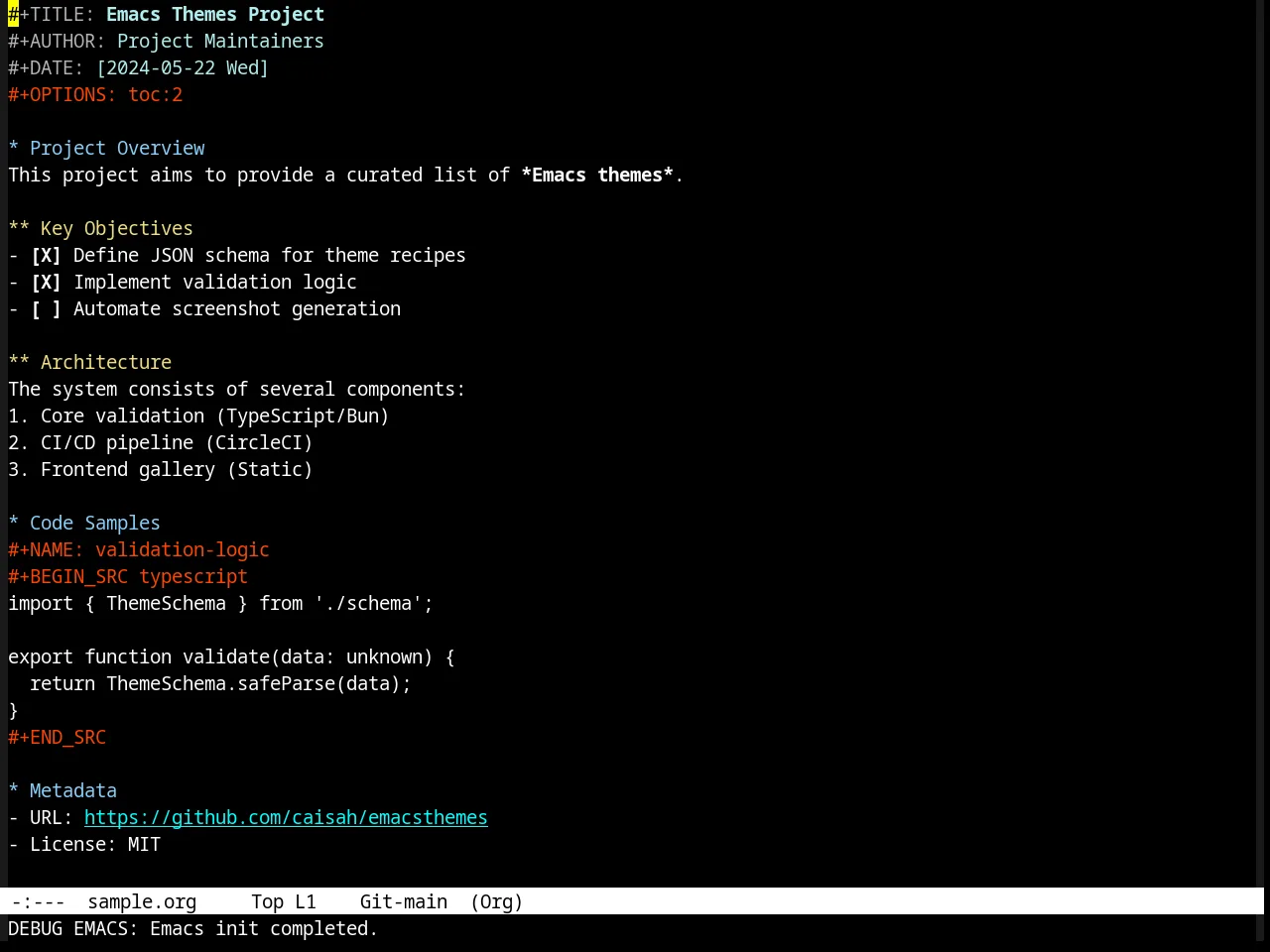The image size is (1270, 952).
Task: Collapse the 'Metadata' heading star
Action: [14, 790]
